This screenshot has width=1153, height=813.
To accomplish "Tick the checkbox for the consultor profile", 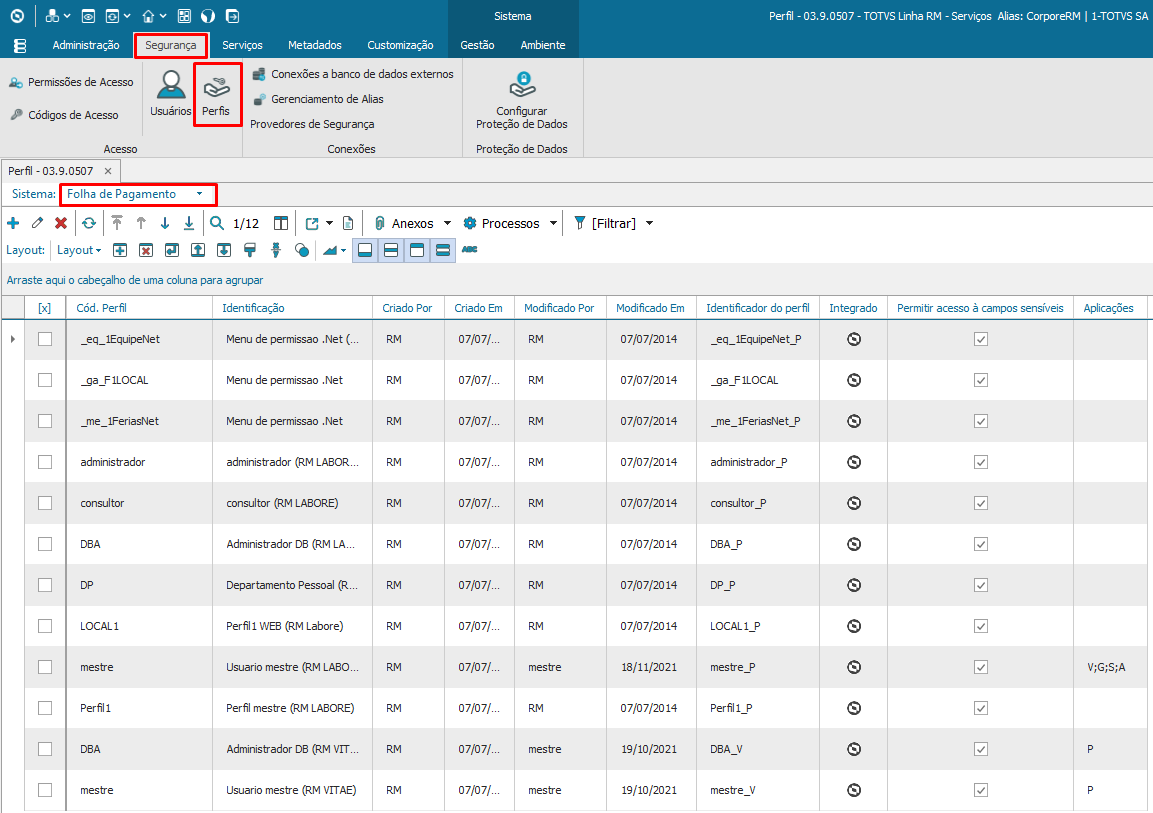I will (x=45, y=503).
